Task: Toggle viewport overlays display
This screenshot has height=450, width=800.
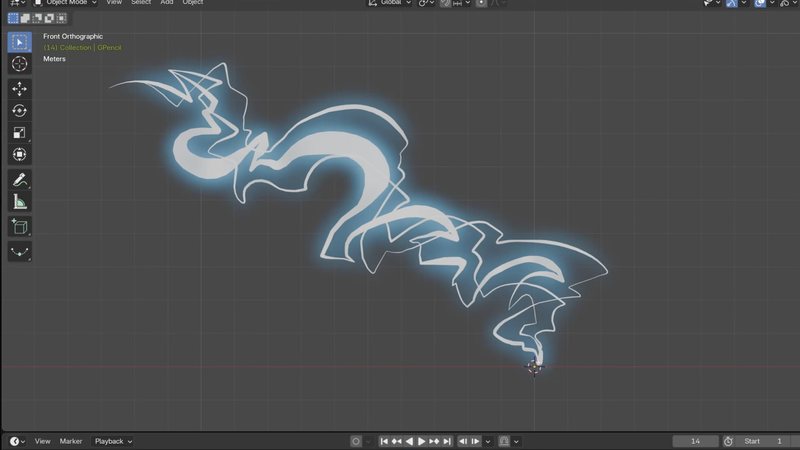Action: (760, 3)
